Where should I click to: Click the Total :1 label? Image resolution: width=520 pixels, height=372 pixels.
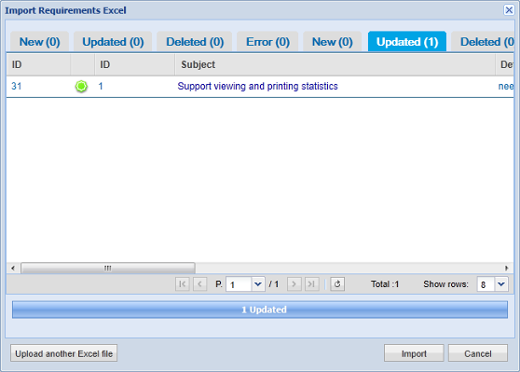tap(385, 284)
